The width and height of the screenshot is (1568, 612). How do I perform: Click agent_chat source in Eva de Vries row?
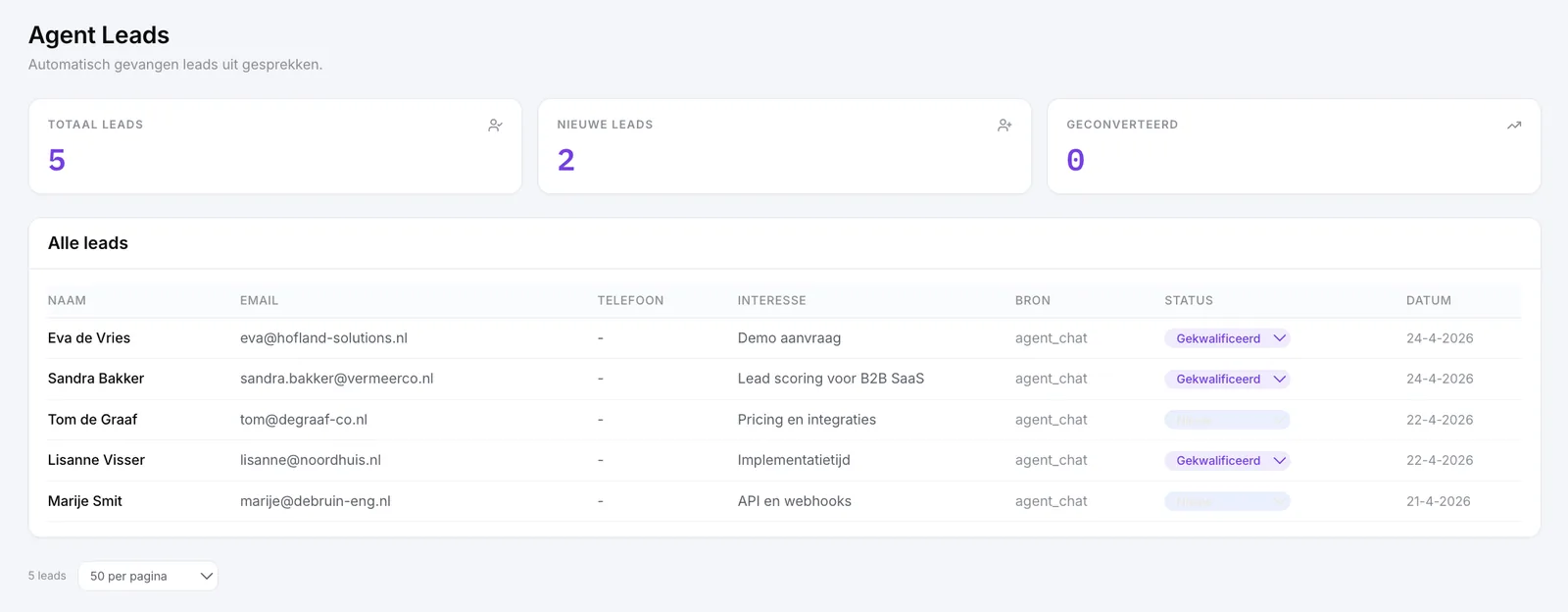tap(1052, 337)
